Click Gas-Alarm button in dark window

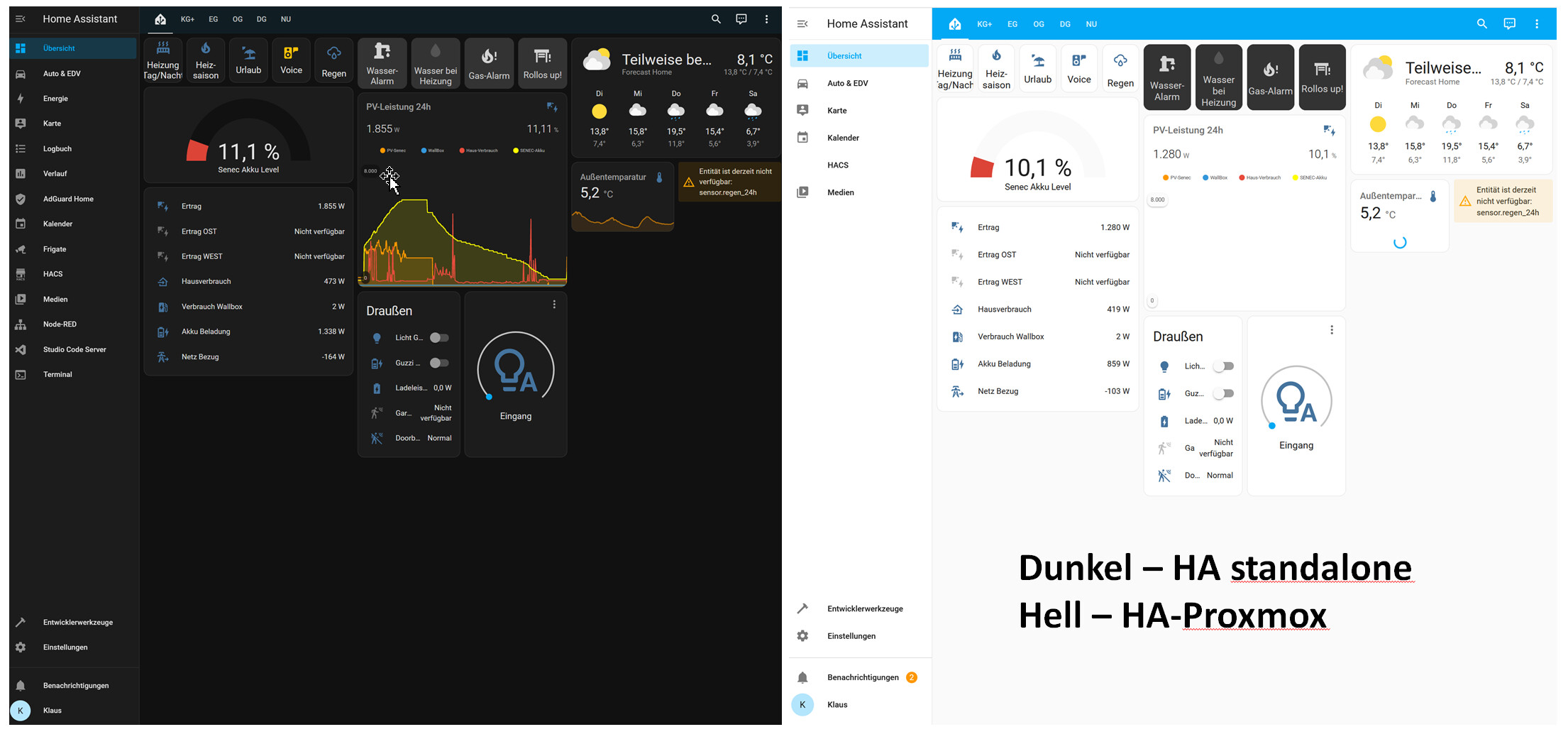(489, 62)
